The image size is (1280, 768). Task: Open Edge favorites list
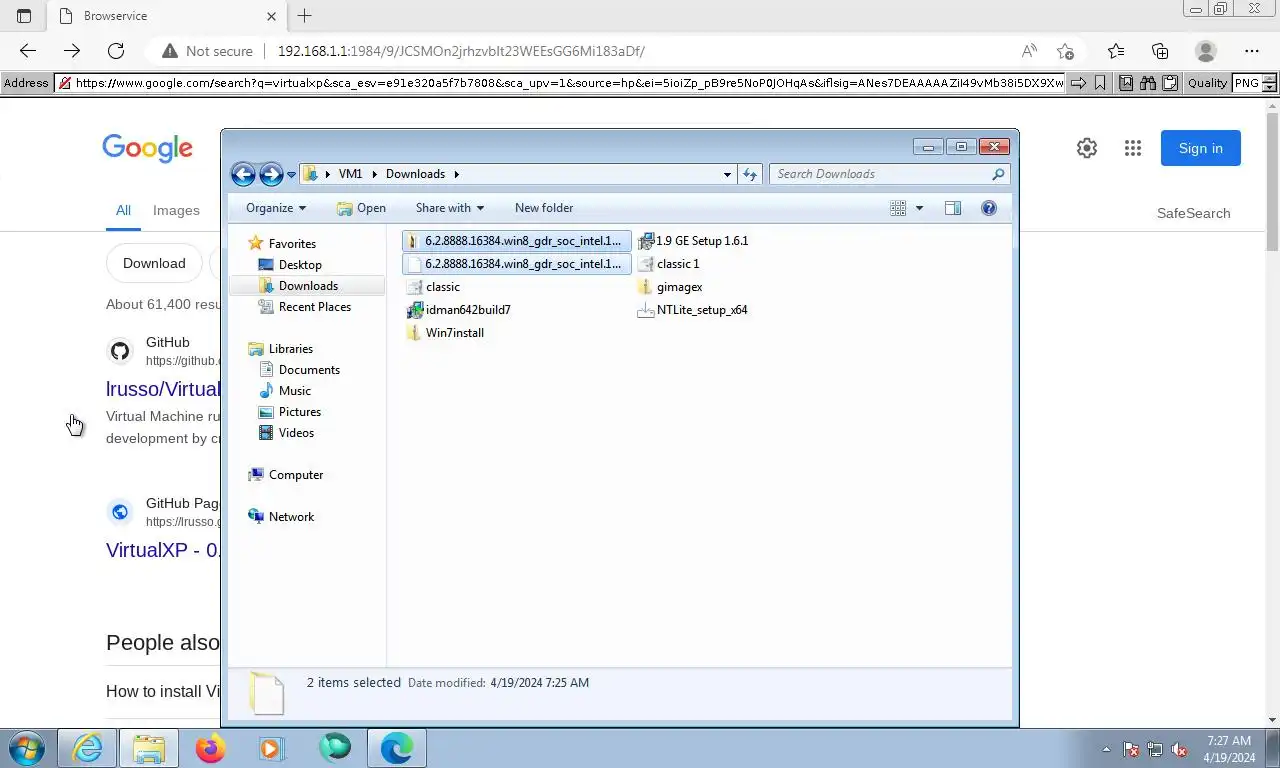(x=1116, y=51)
